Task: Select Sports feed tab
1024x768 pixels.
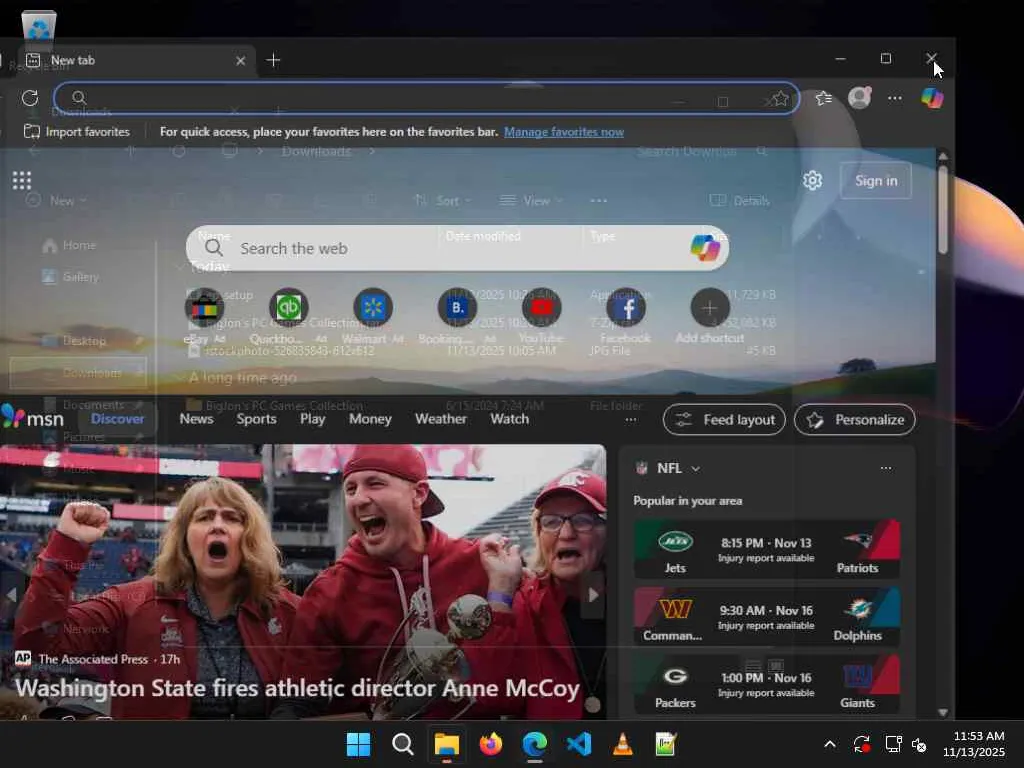Action: pos(256,419)
